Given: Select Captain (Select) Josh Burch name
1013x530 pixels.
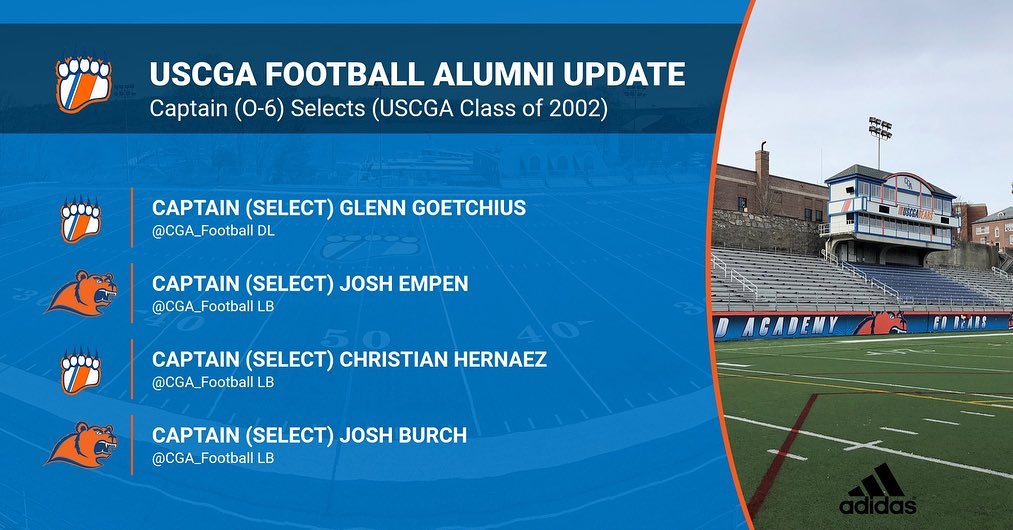Looking at the screenshot, I should tap(309, 436).
